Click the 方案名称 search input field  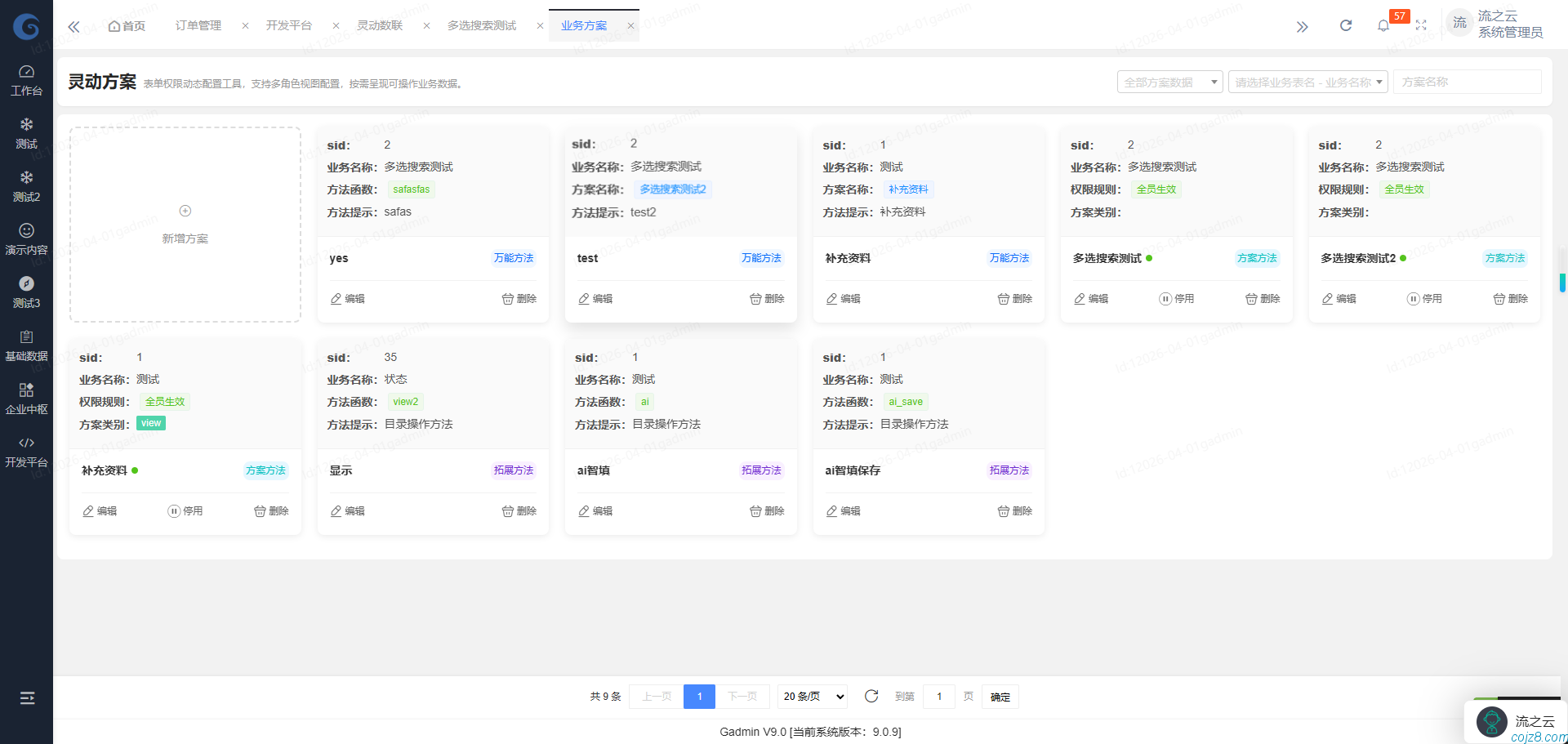[1467, 82]
